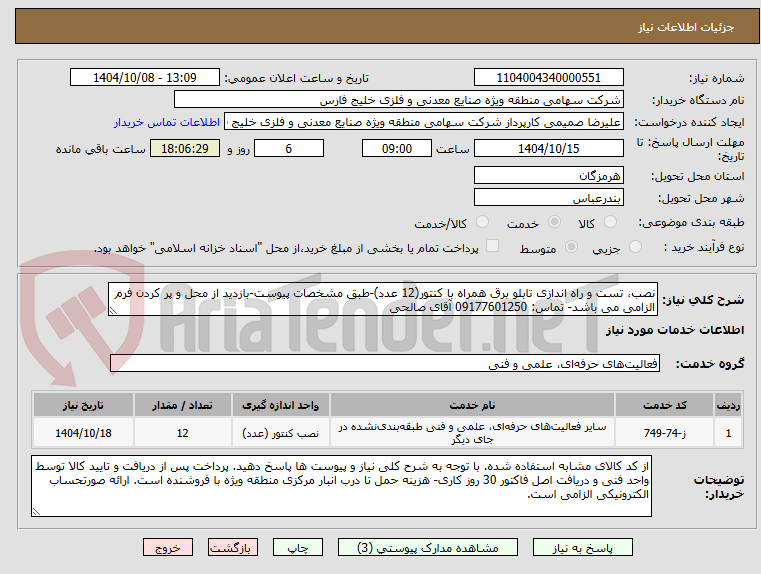Click the need number field 1104004340000551

pos(549,77)
